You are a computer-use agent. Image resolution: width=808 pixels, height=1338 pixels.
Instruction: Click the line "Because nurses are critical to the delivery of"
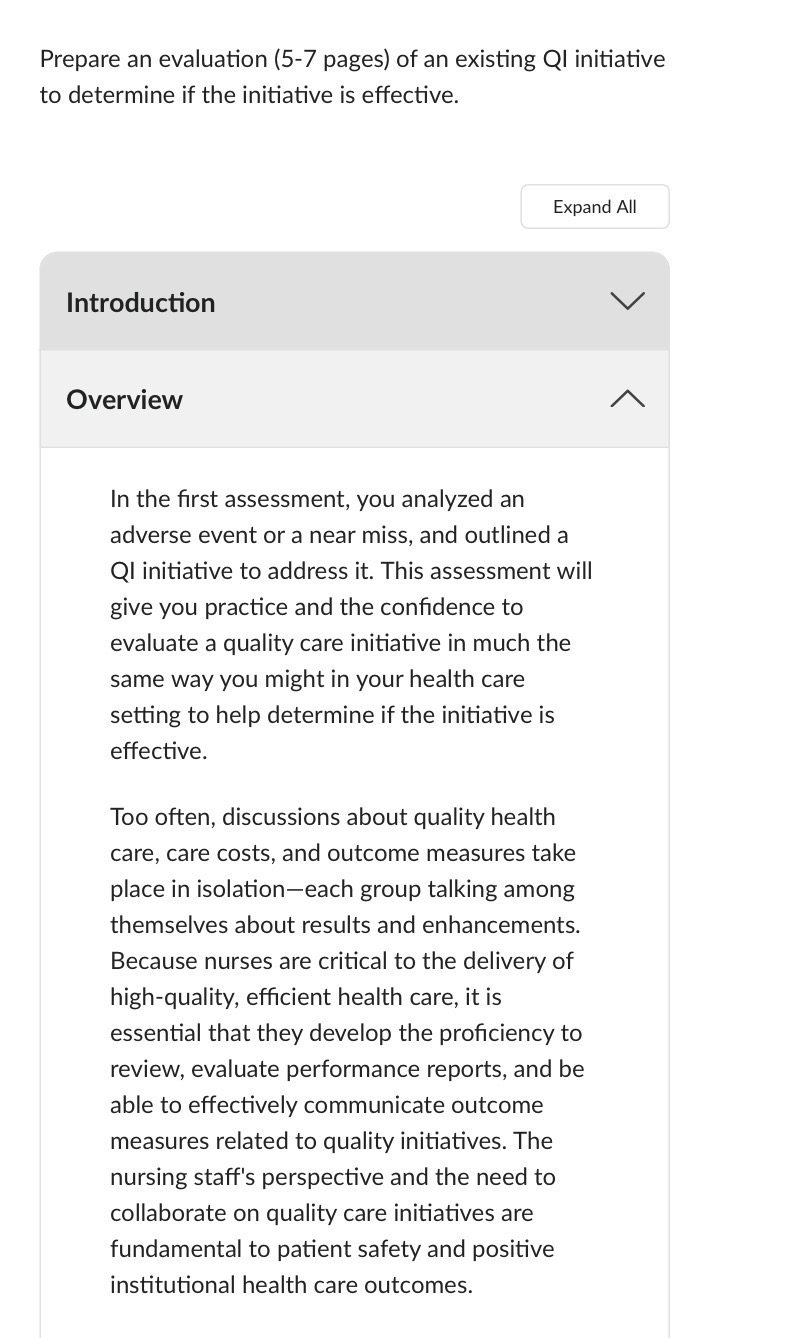[341, 961]
